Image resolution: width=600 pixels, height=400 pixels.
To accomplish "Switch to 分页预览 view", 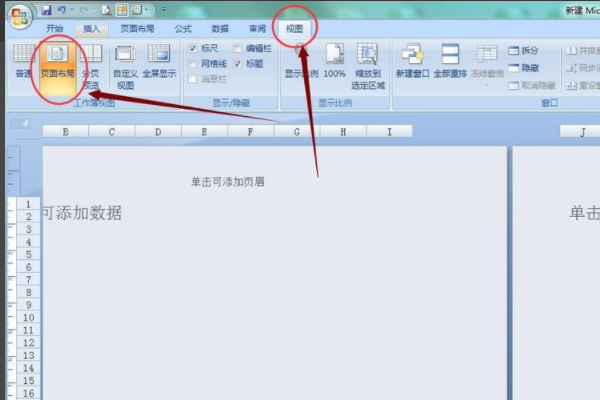I will pyautogui.click(x=91, y=67).
